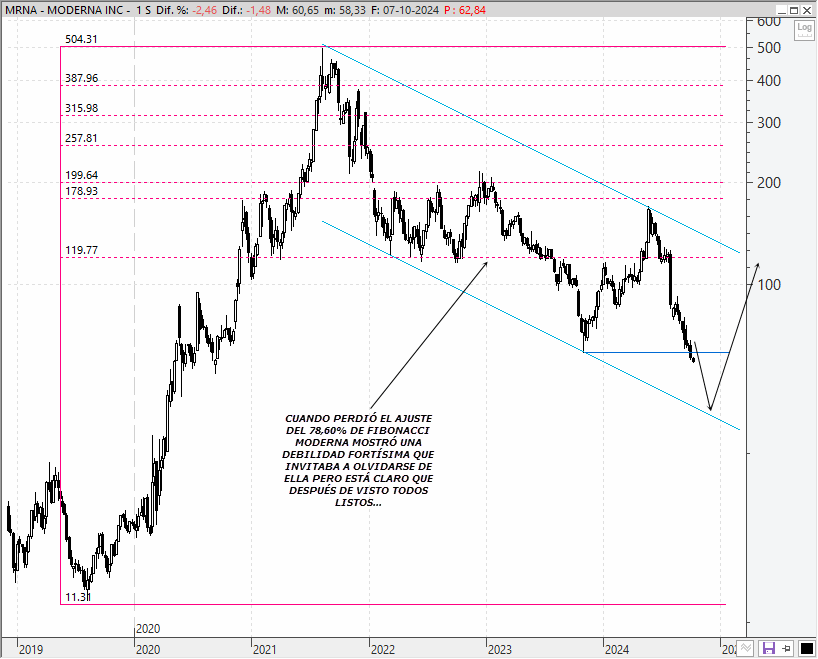Click the double chevron icon at chart bottom

746,649
